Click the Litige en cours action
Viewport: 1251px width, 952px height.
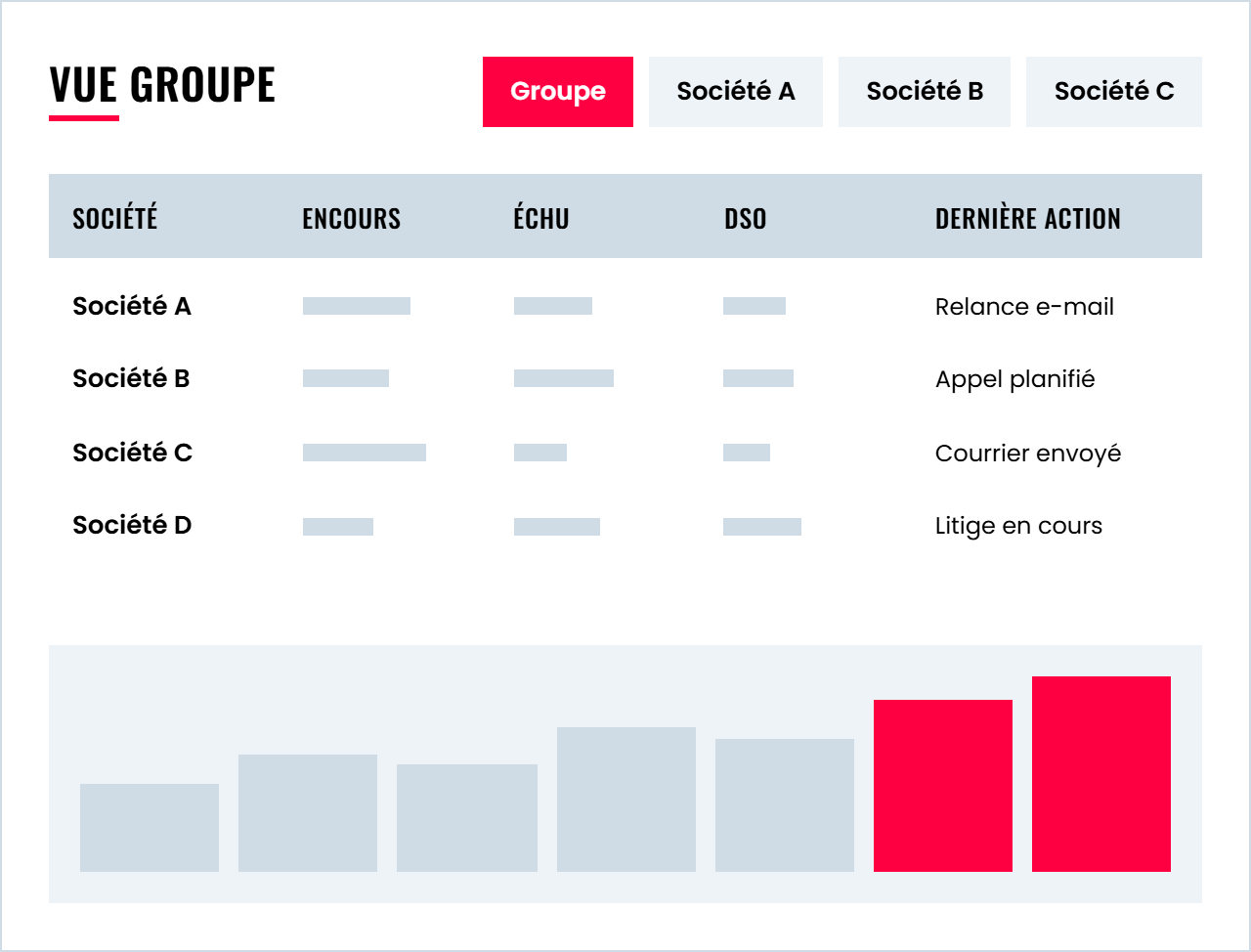pyautogui.click(x=1018, y=526)
